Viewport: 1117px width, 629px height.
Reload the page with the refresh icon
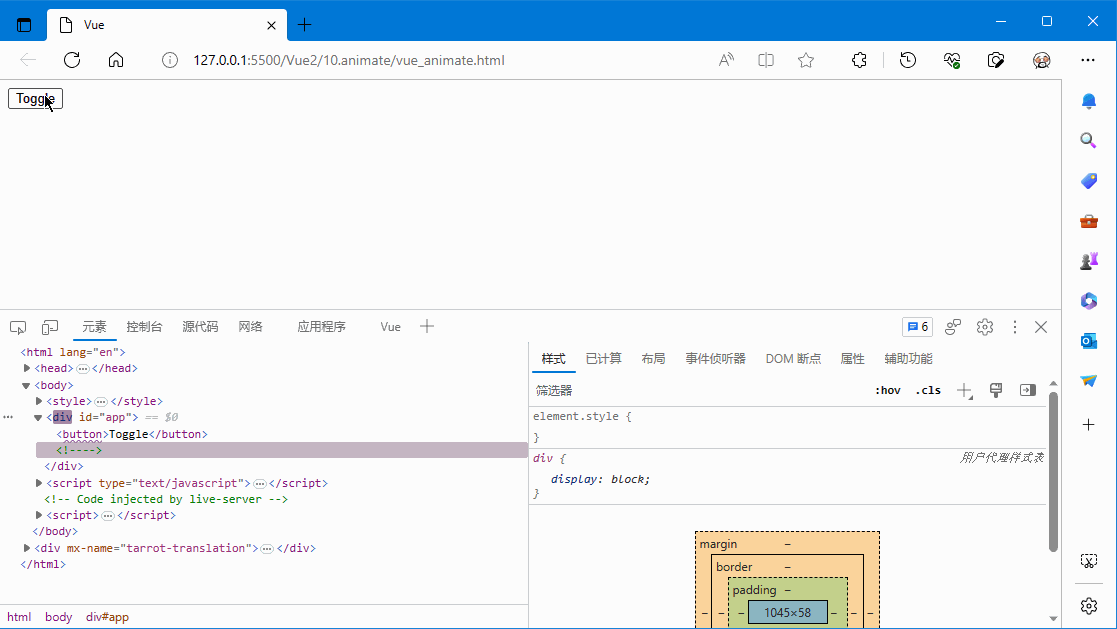tap(72, 60)
